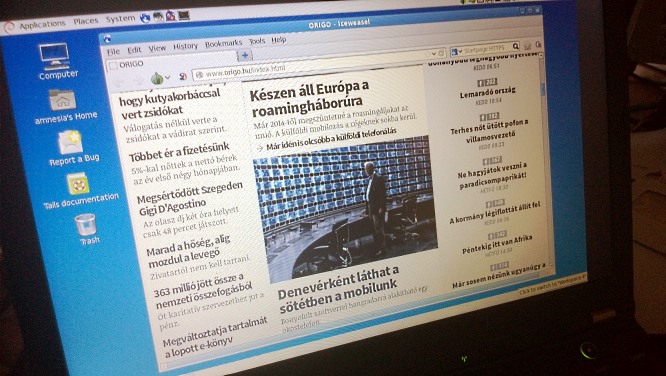Viewport: 666px width, 376px height.
Task: Select the ORIGO browser tab
Action: (x=171, y=62)
